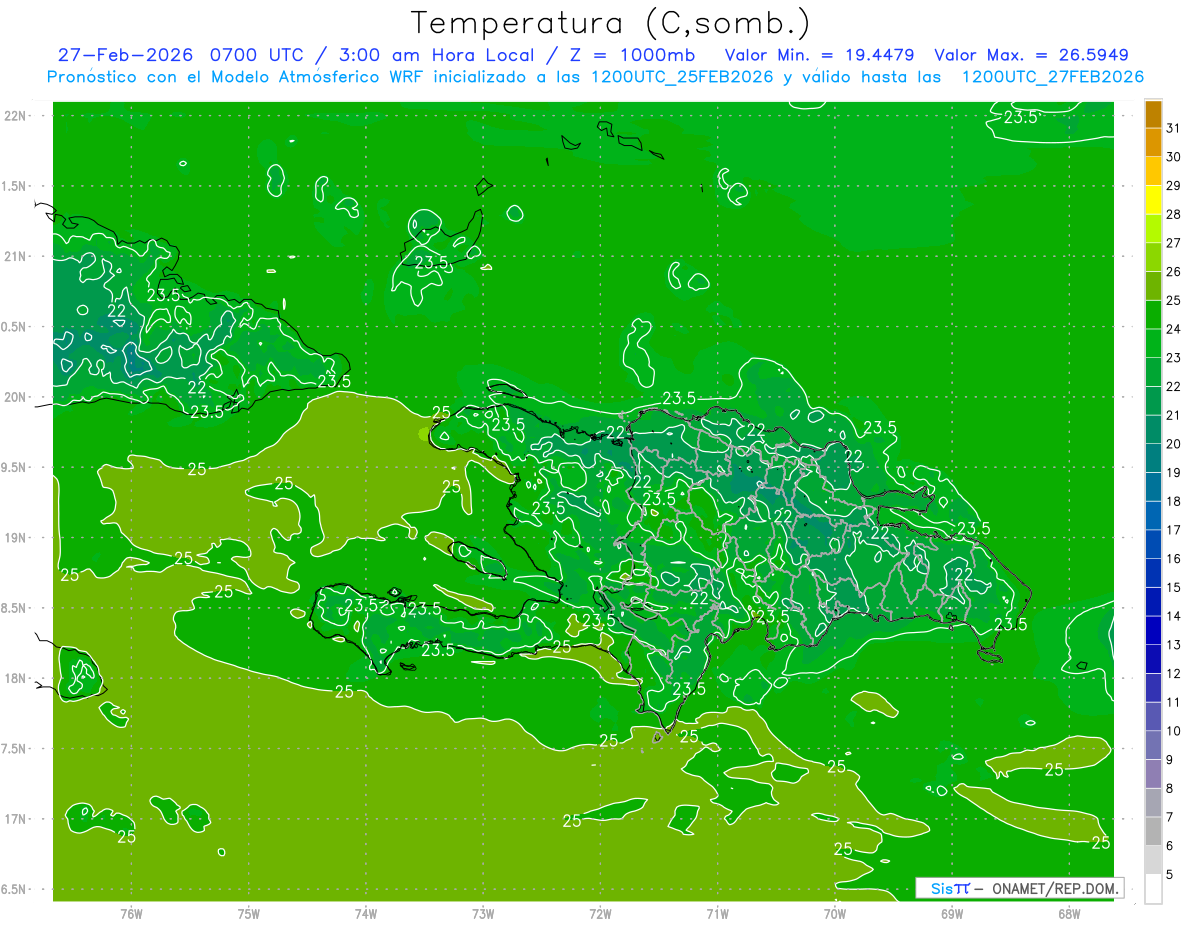
Task: Click the "ONAMET/REP.DOM." credit label
Action: coord(1055,888)
